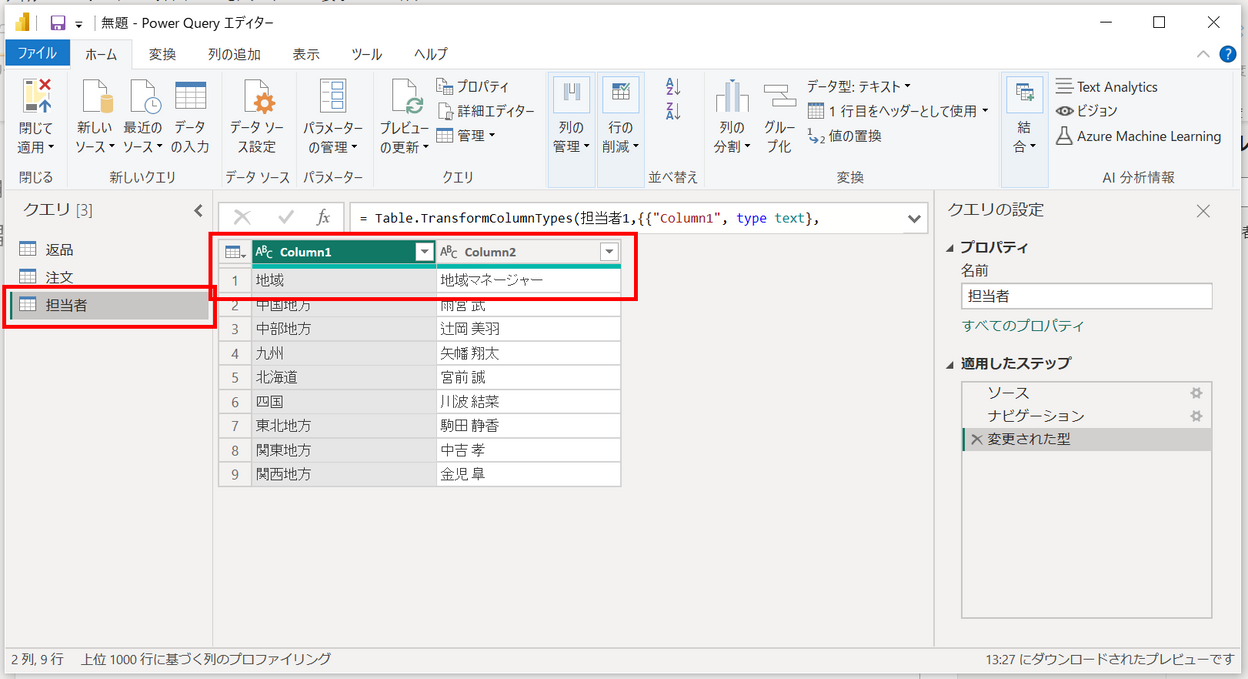Click the fx add step icon
The image size is (1248, 679).
323,217
